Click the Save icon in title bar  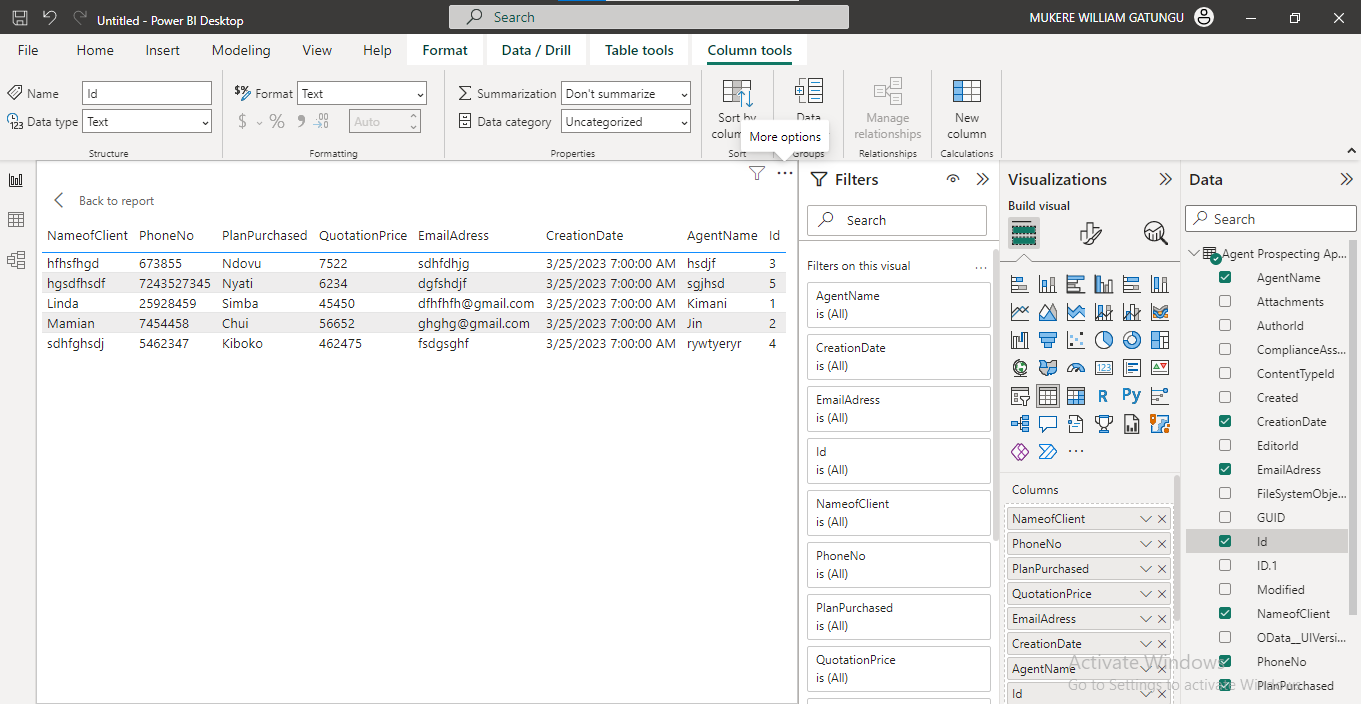[x=19, y=17]
